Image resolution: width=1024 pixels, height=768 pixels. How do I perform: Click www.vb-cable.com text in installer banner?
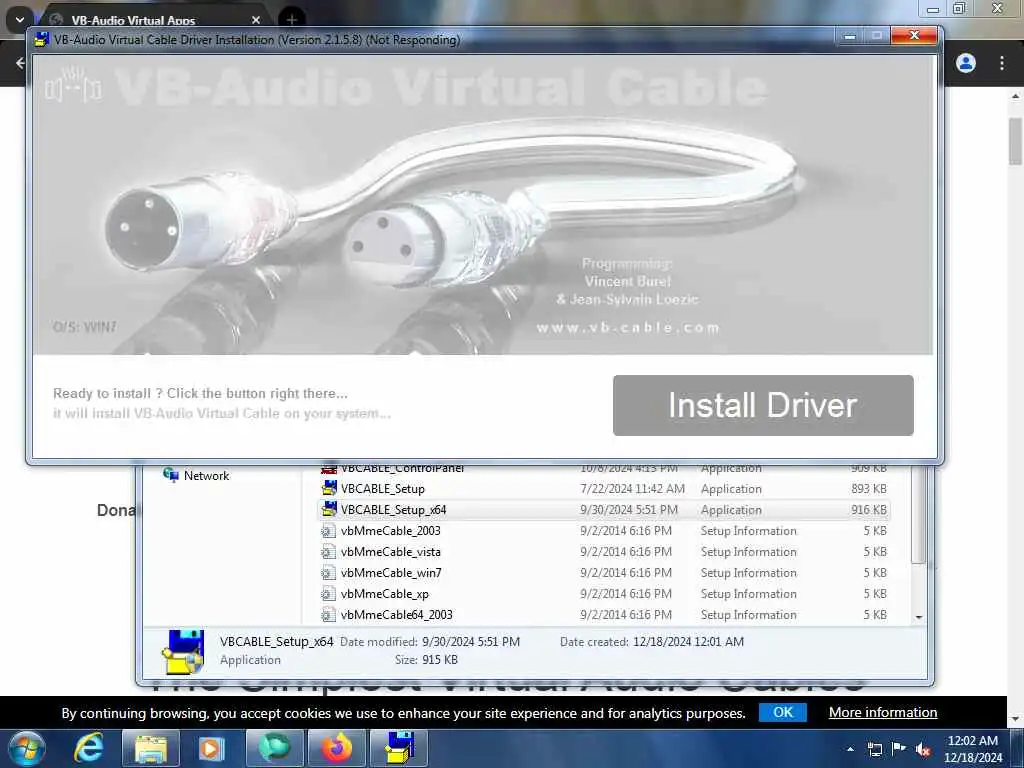click(628, 327)
